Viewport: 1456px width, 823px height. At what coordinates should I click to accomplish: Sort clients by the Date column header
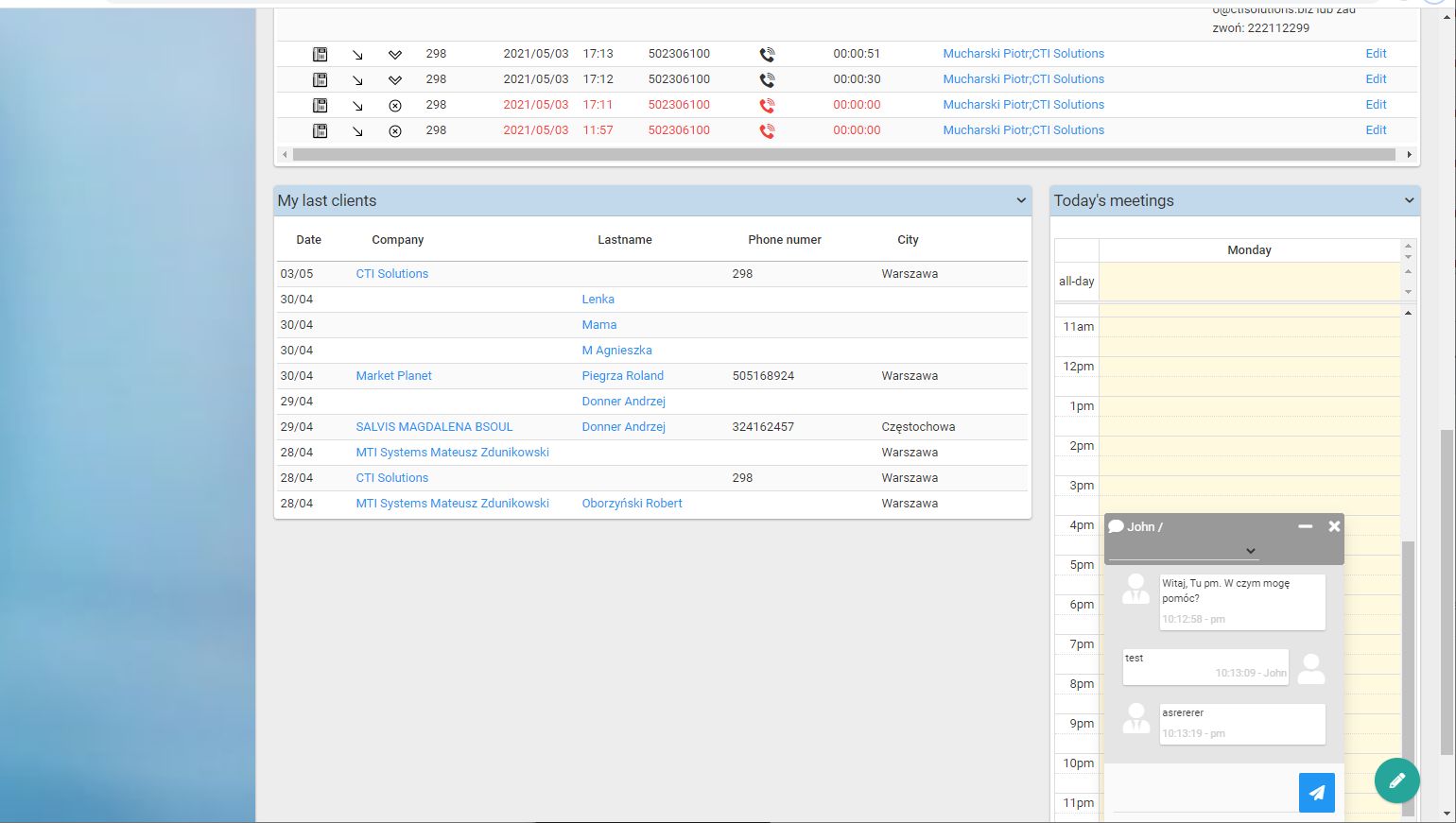(x=308, y=240)
